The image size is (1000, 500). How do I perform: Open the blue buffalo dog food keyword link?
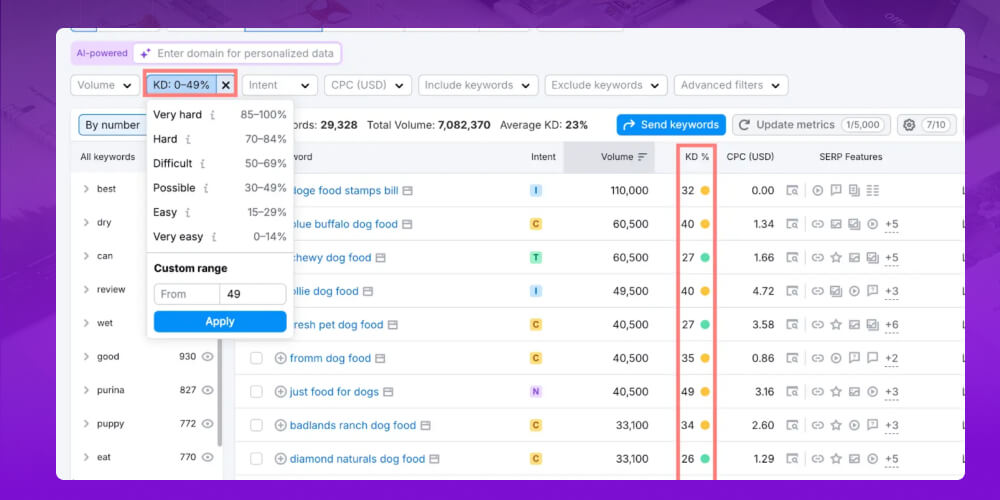tap(345, 224)
